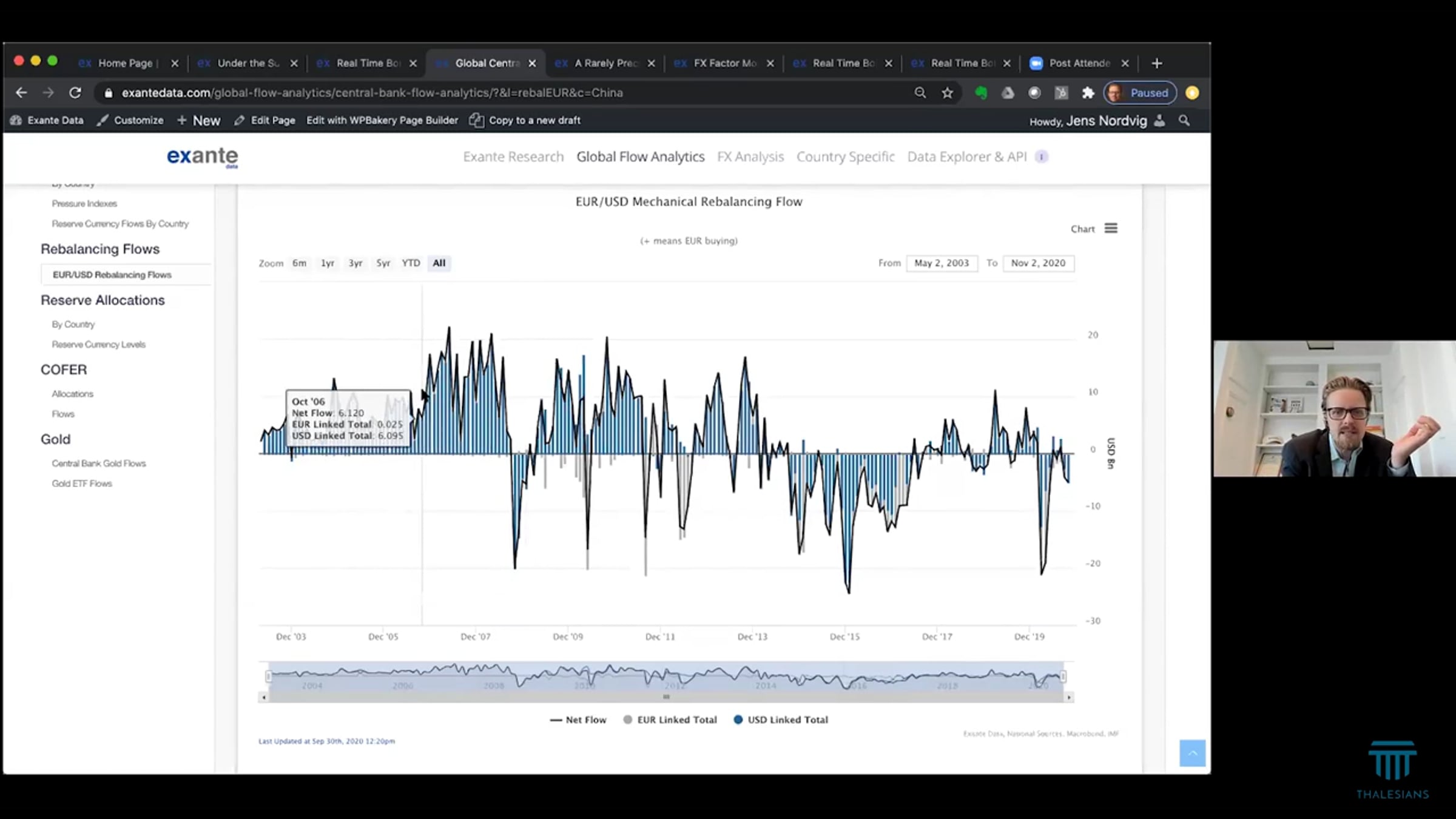Open the Chart hamburger menu icon
This screenshot has width=1456, height=819.
pos(1111,228)
